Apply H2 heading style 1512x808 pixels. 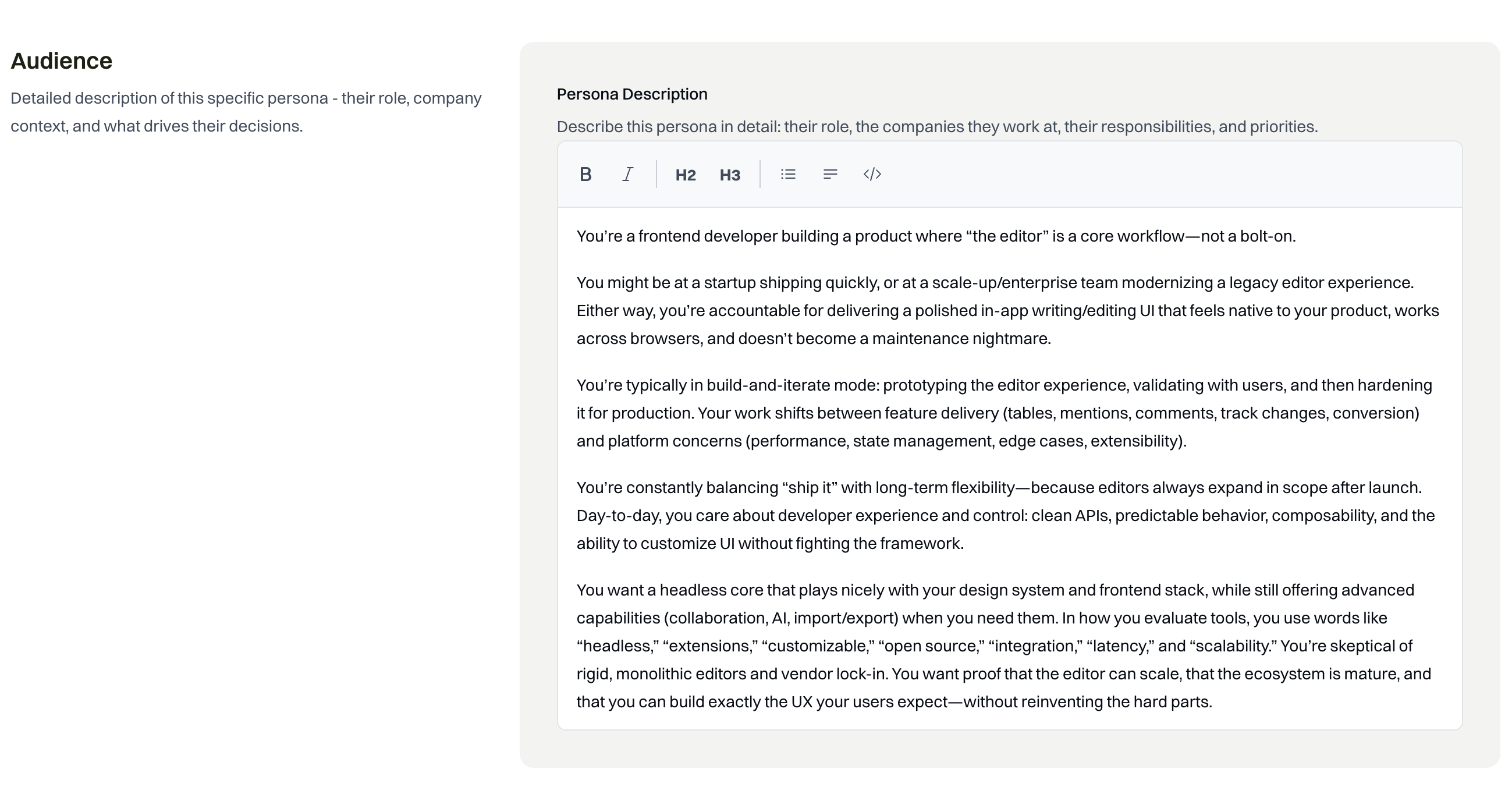(685, 175)
